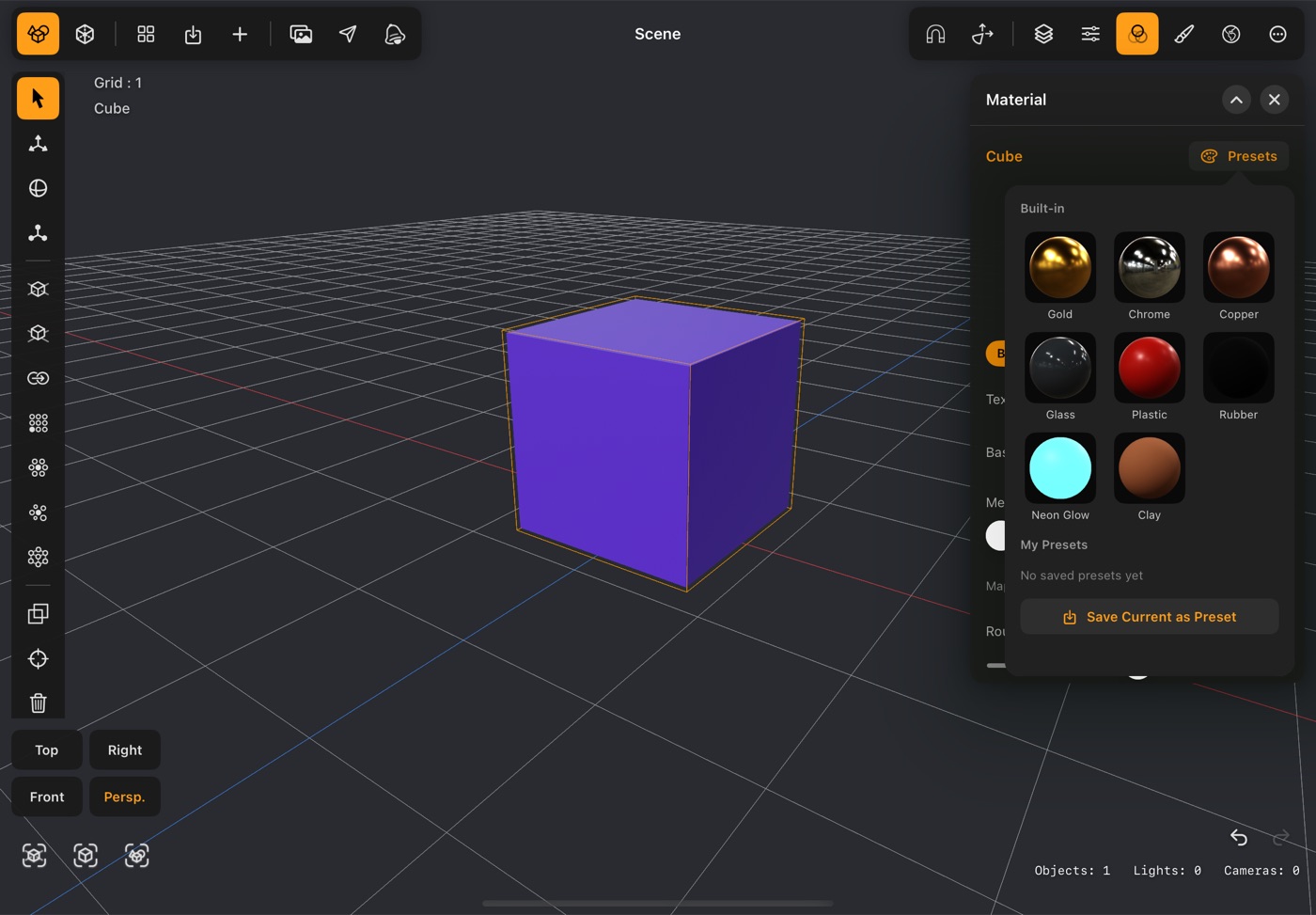Click the Scene title at top
Screen dimensions: 1316x915
(657, 34)
